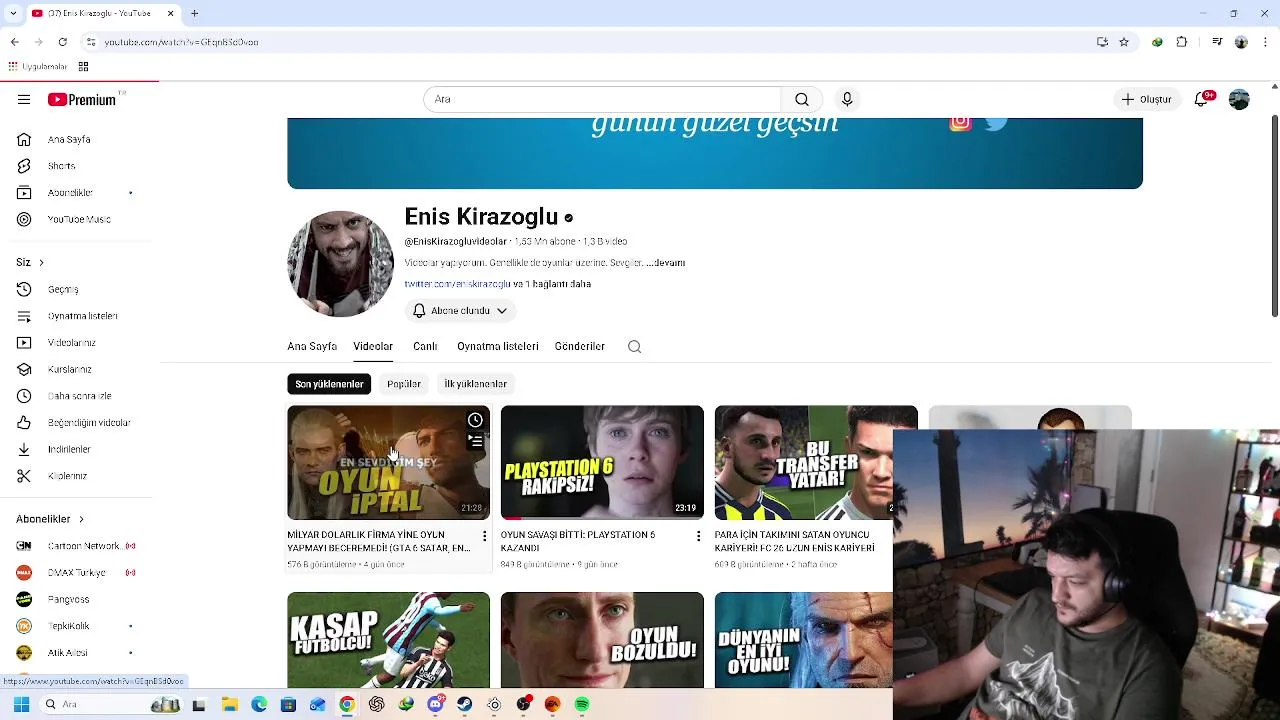Open the Gönderiler channel tab
This screenshot has width=1280, height=720.
pyautogui.click(x=580, y=346)
